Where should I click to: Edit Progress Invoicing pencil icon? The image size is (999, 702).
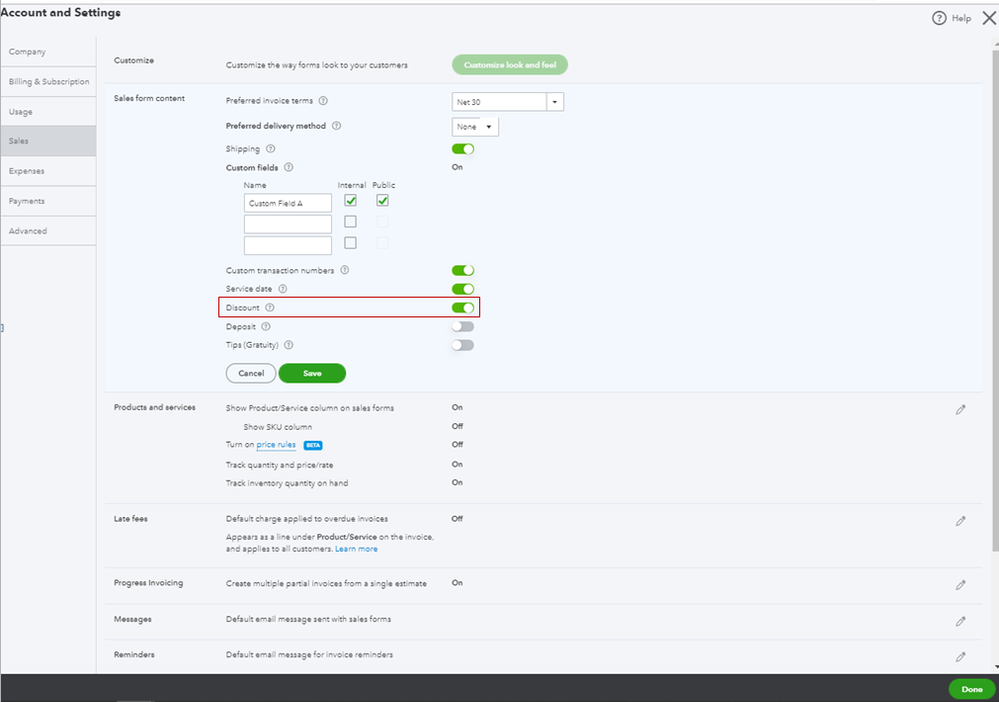click(960, 585)
